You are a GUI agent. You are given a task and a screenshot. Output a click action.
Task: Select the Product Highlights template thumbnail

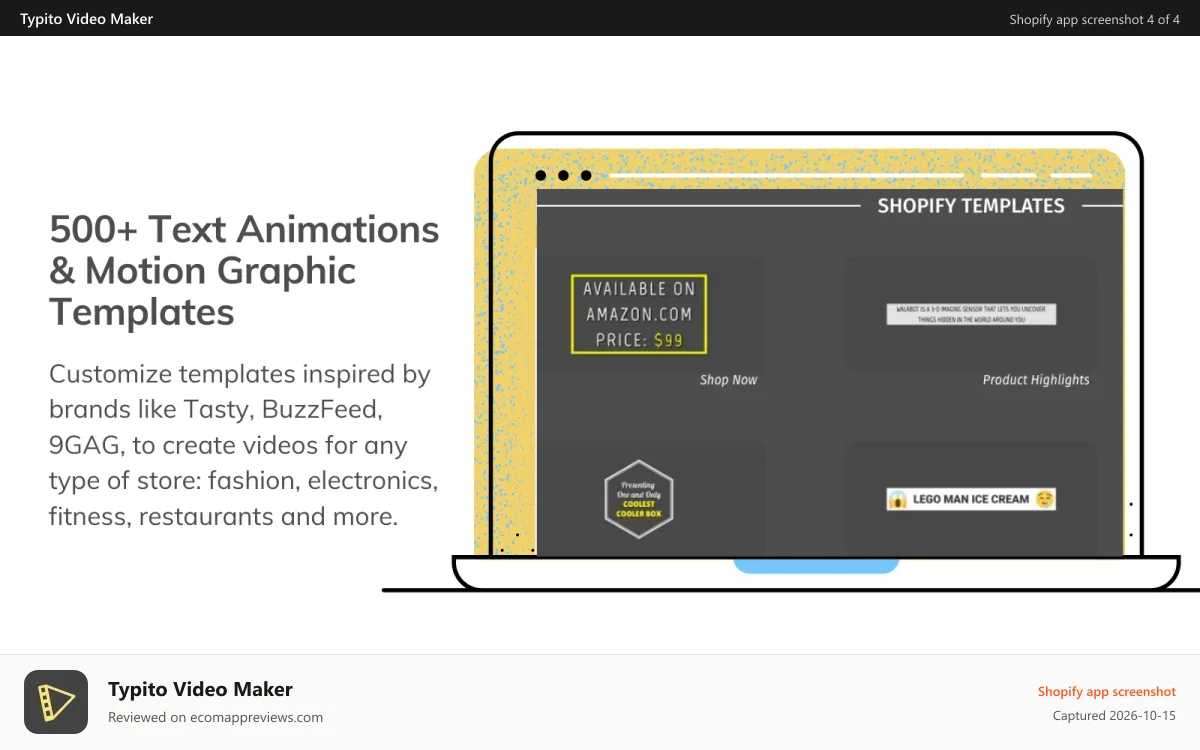[971, 314]
